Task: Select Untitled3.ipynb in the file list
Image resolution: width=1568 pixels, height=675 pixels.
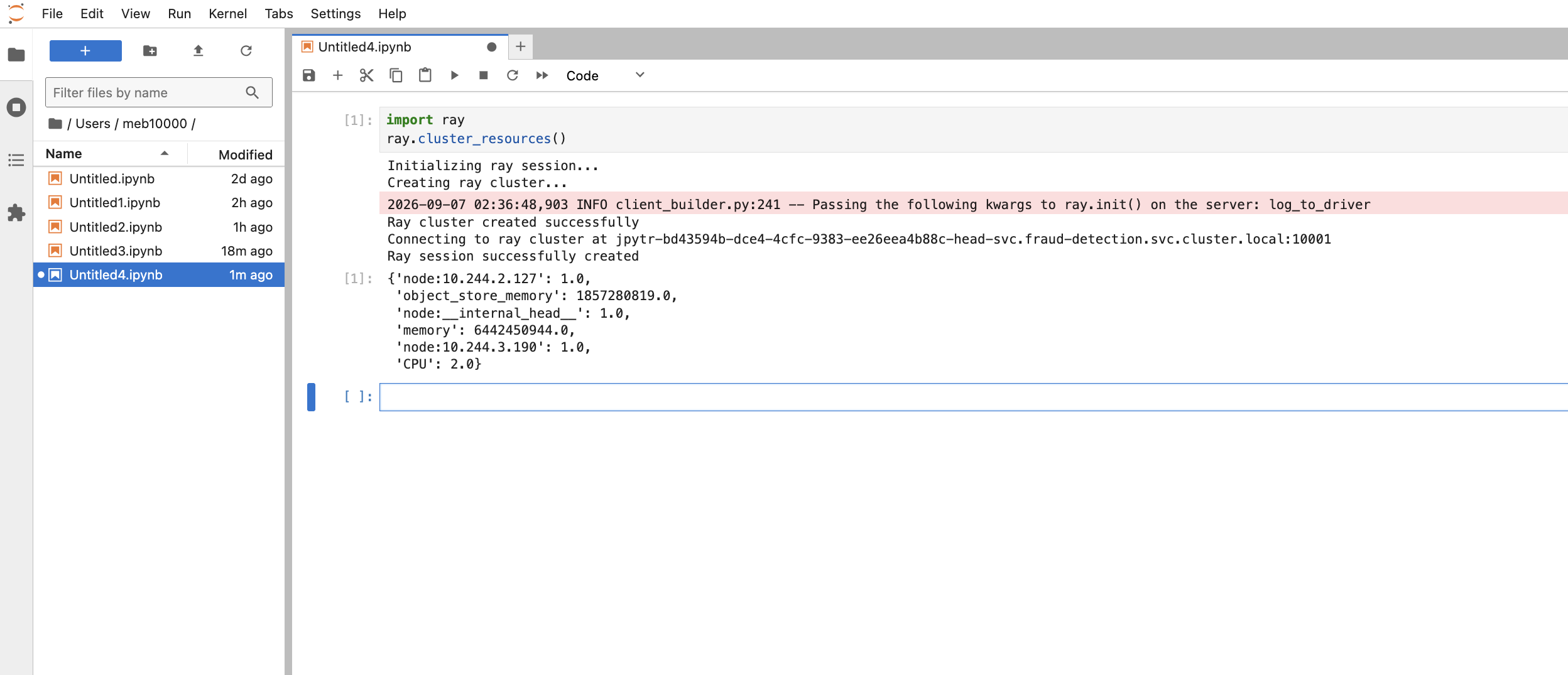Action: pos(159,251)
